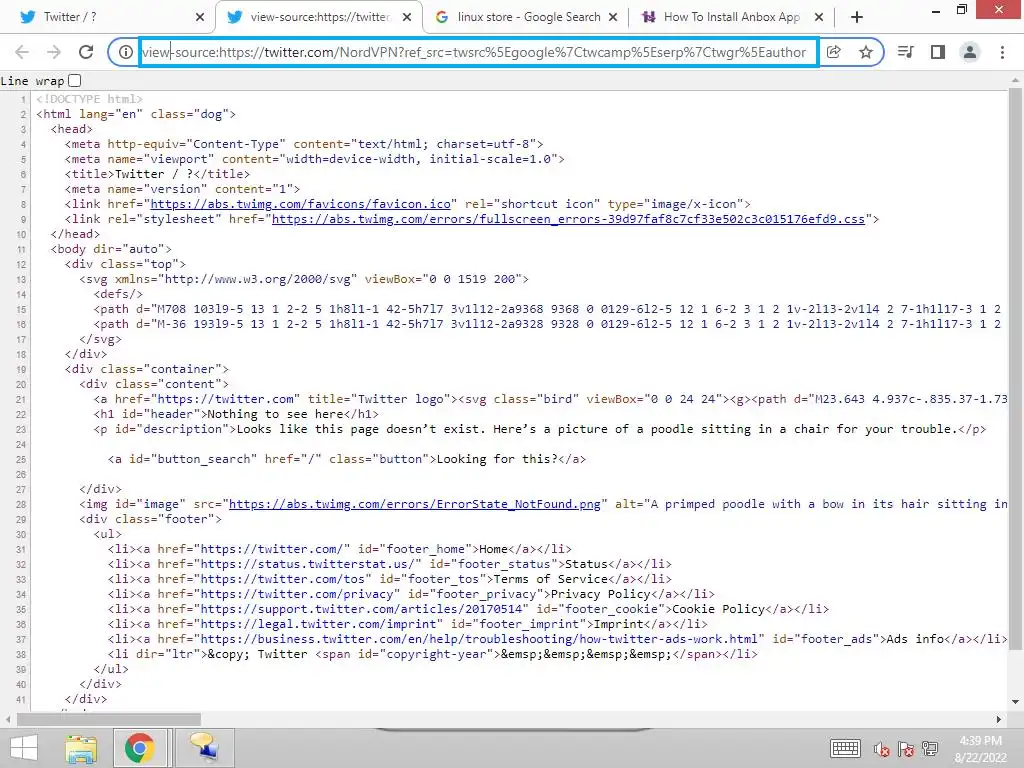Viewport: 1024px width, 768px height.
Task: Click the 'Terms of Service' text on line 33
Action: tap(551, 579)
